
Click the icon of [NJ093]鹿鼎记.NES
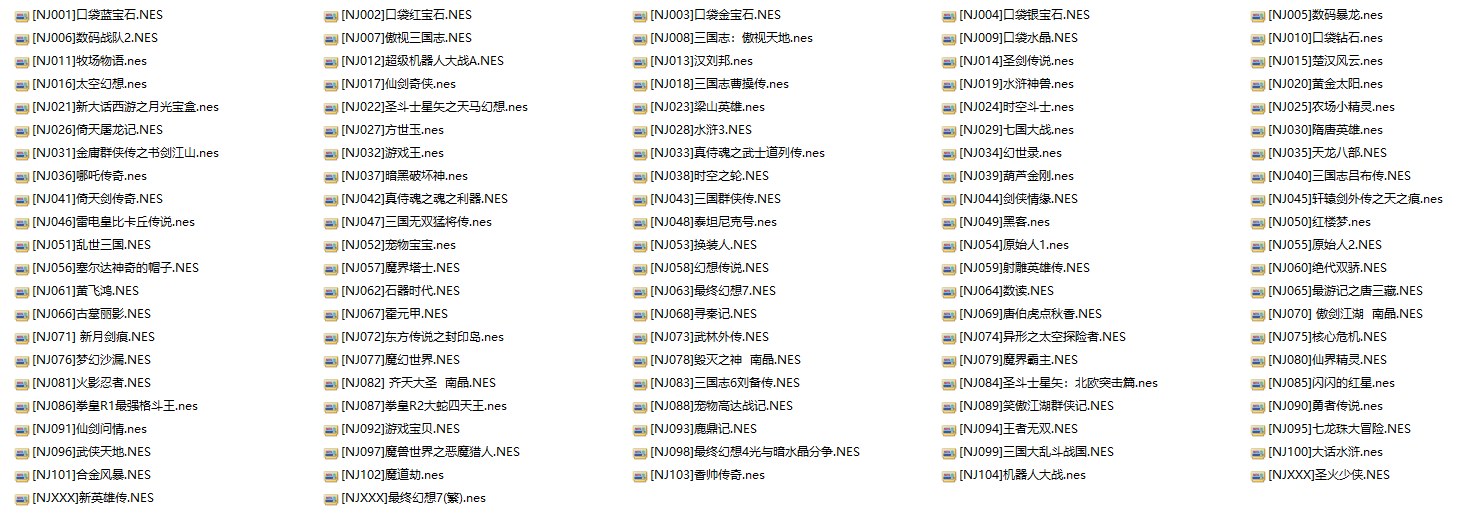point(640,429)
